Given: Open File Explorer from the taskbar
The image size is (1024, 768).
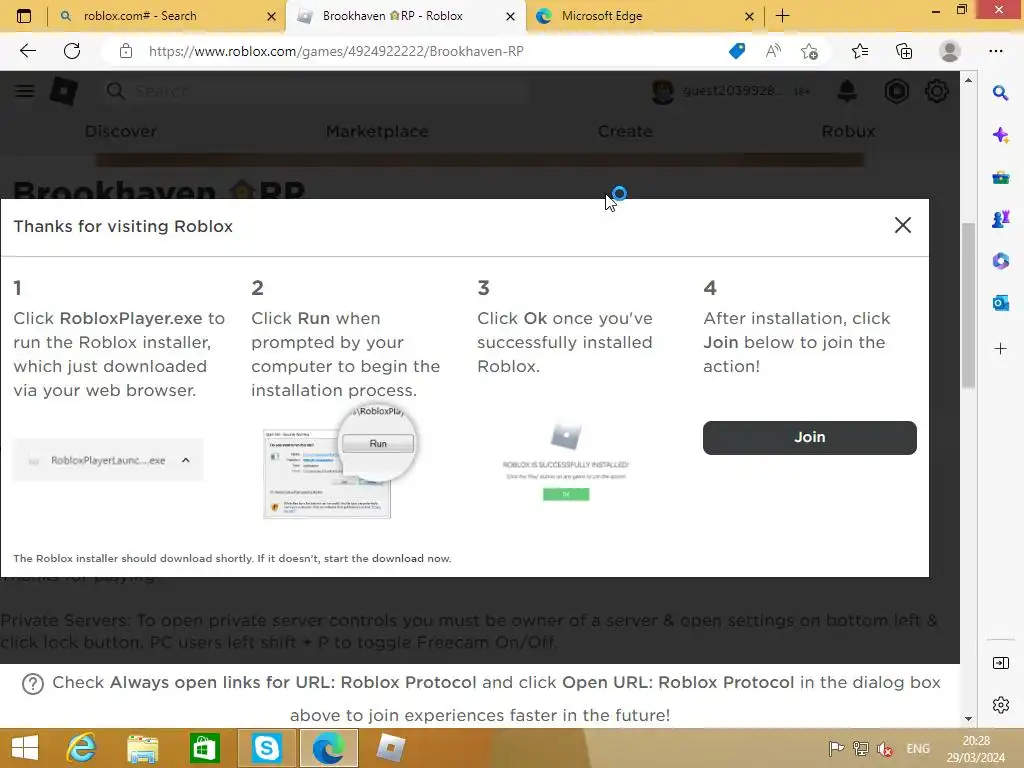Looking at the screenshot, I should [x=142, y=748].
